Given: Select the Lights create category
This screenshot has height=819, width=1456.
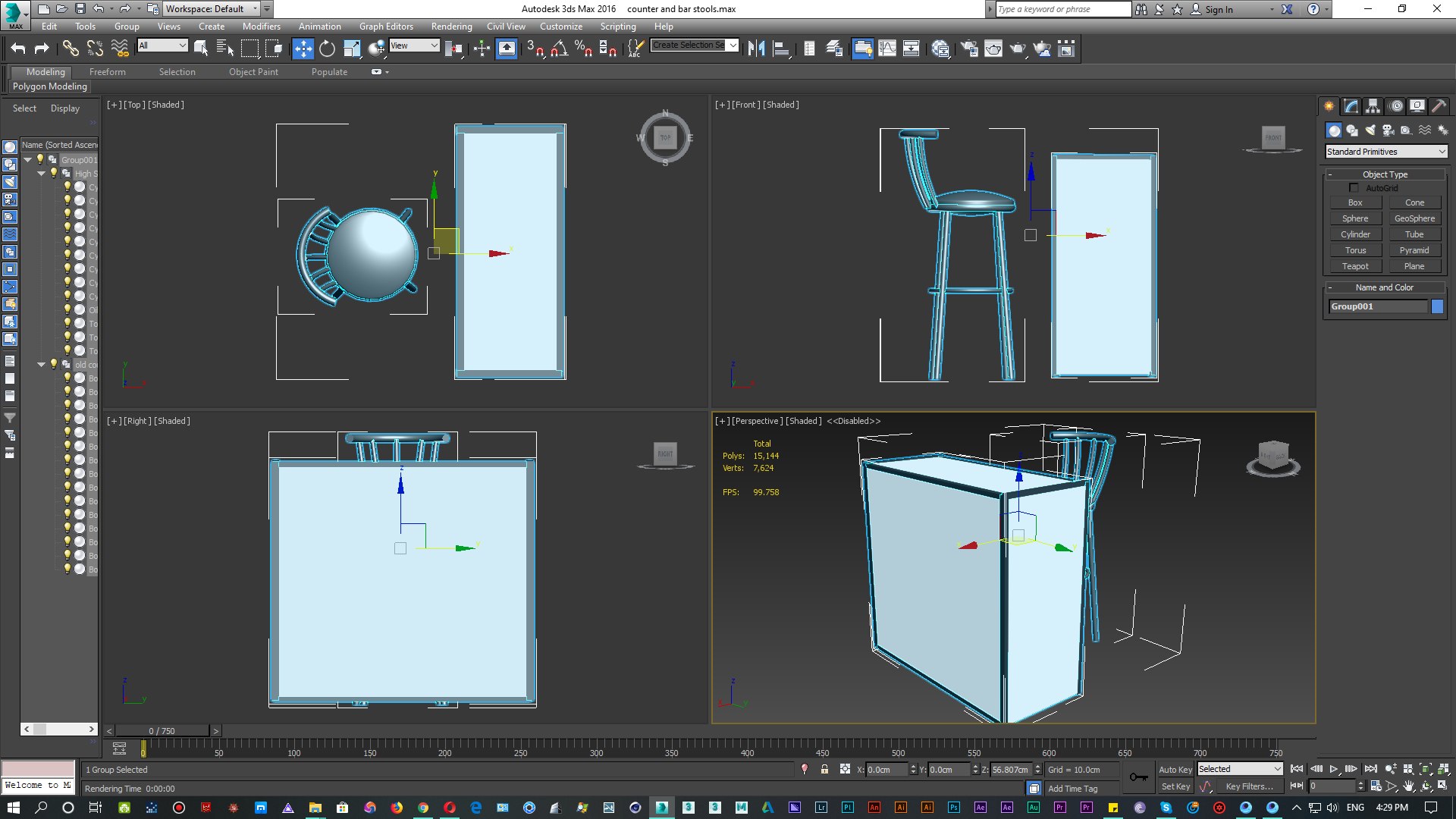Looking at the screenshot, I should tap(1370, 130).
